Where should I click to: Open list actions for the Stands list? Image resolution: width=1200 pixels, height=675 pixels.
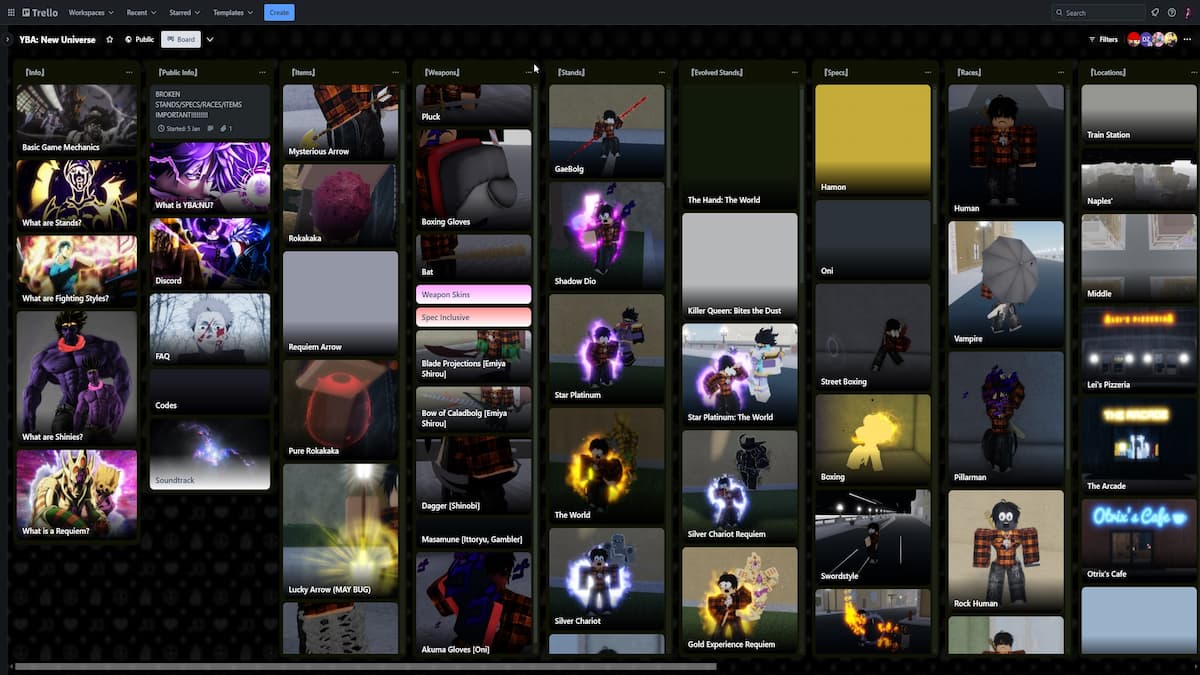(661, 73)
